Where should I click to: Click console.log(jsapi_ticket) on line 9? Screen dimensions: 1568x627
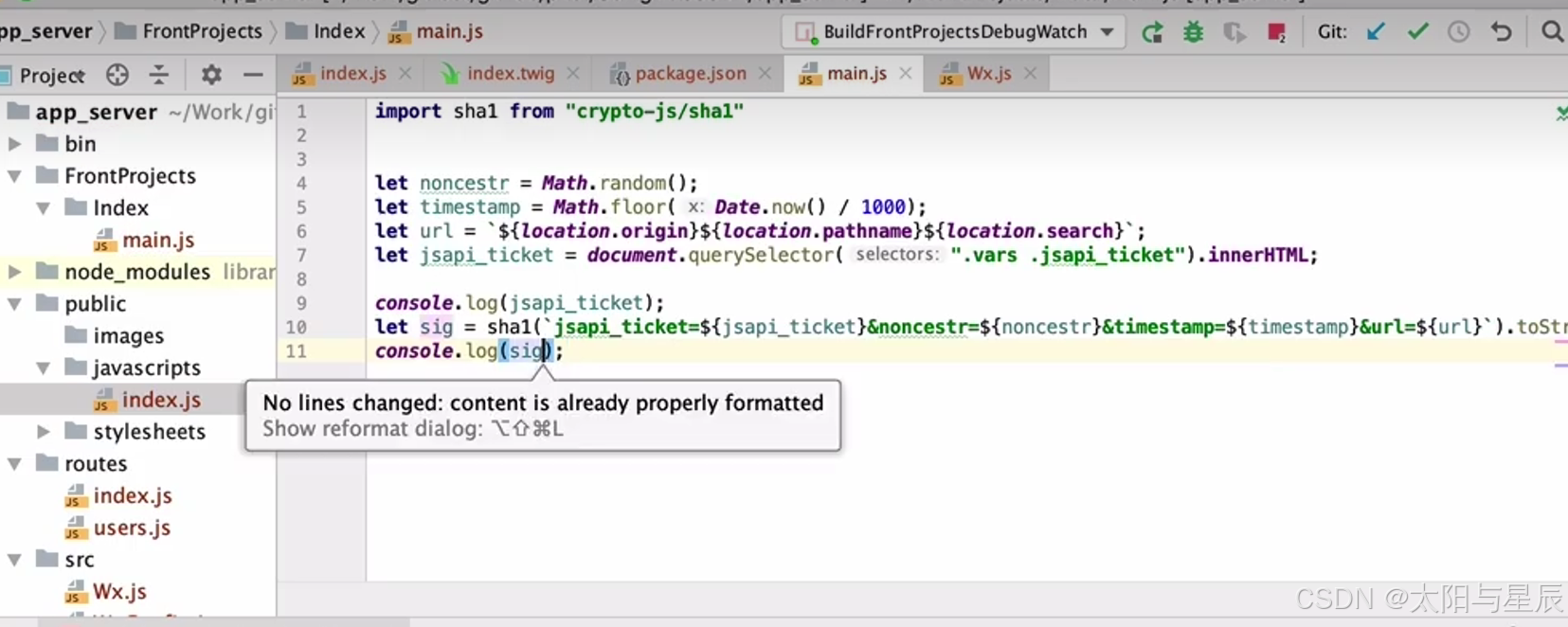pos(519,303)
